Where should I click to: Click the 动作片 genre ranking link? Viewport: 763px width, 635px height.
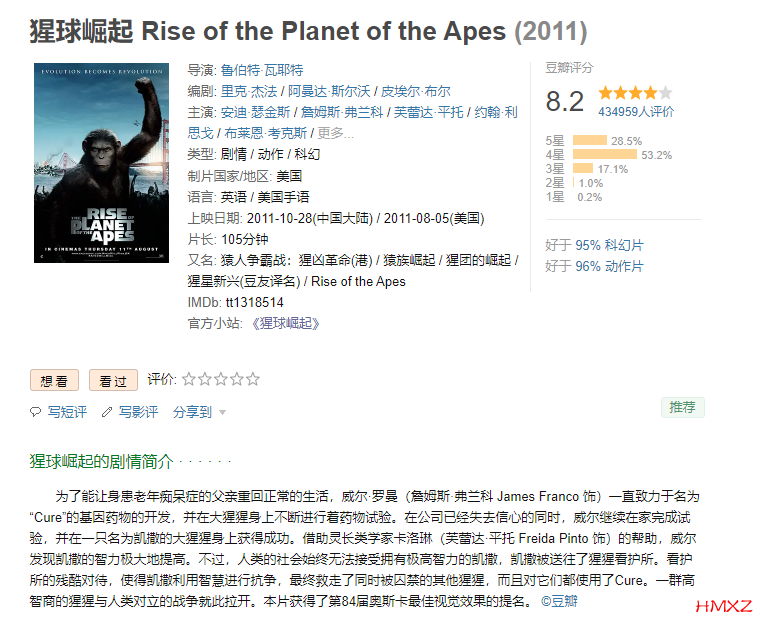tap(624, 266)
